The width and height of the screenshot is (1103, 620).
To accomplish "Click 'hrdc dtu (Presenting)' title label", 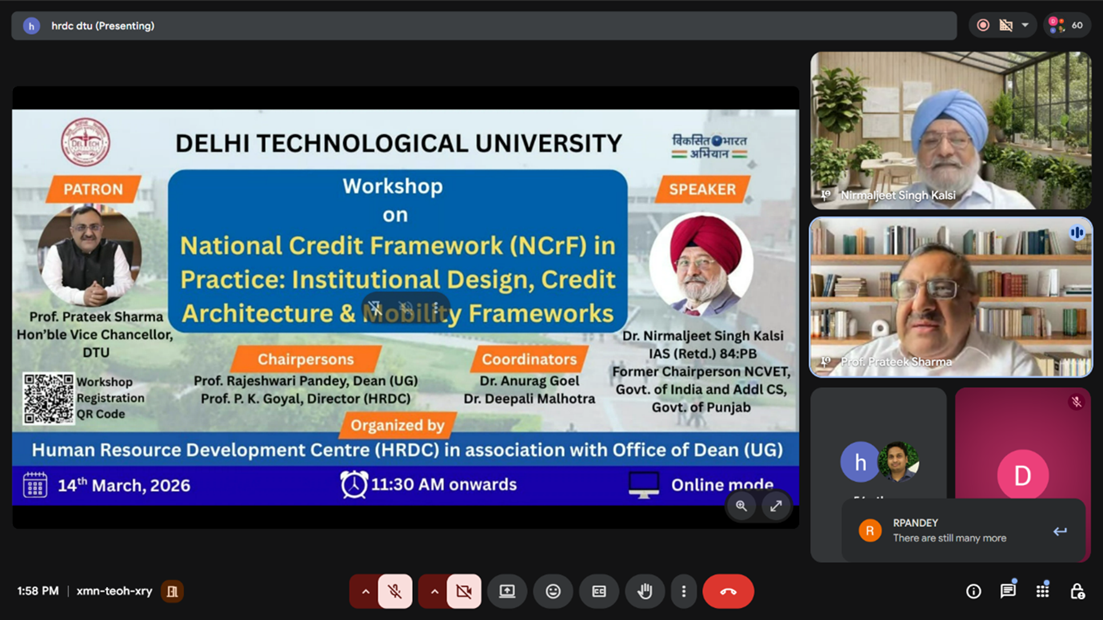I will click(103, 26).
